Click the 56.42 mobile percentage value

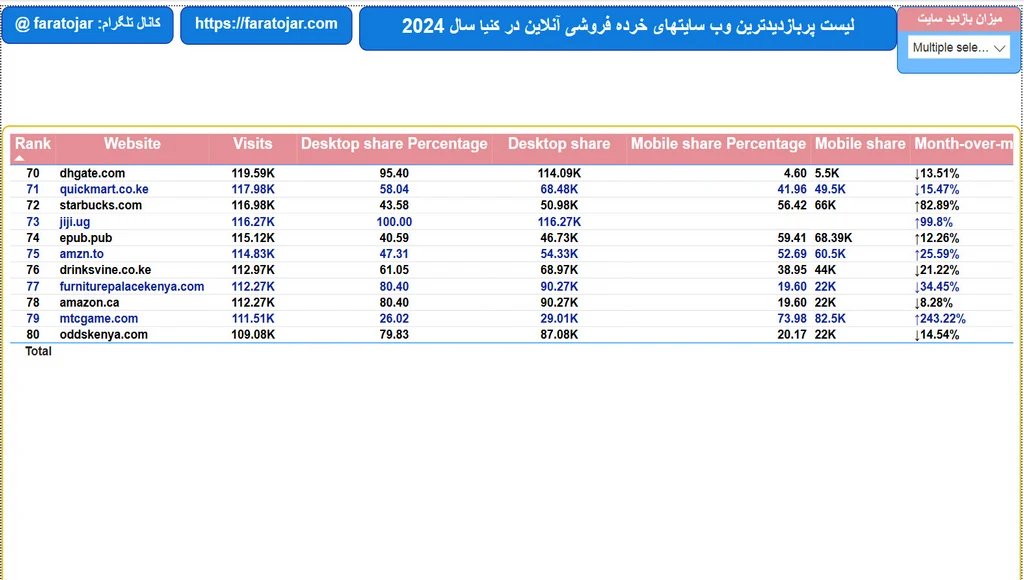(792, 205)
